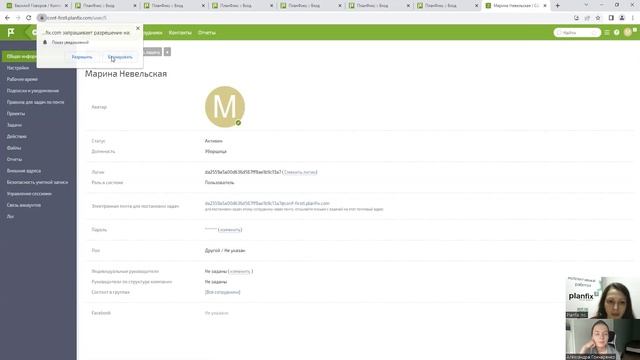
Task: Open Контакты in top menu
Action: (x=180, y=33)
